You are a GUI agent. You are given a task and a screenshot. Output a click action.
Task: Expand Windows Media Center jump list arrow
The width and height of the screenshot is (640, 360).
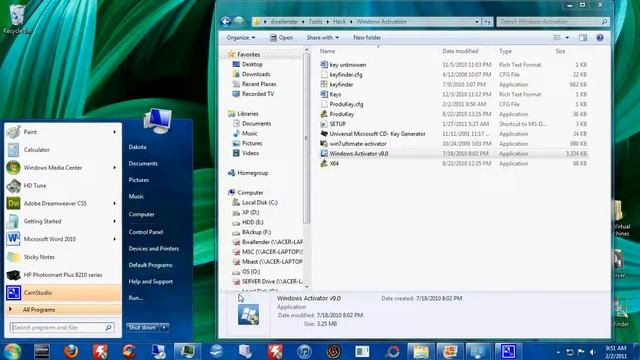[x=114, y=168]
